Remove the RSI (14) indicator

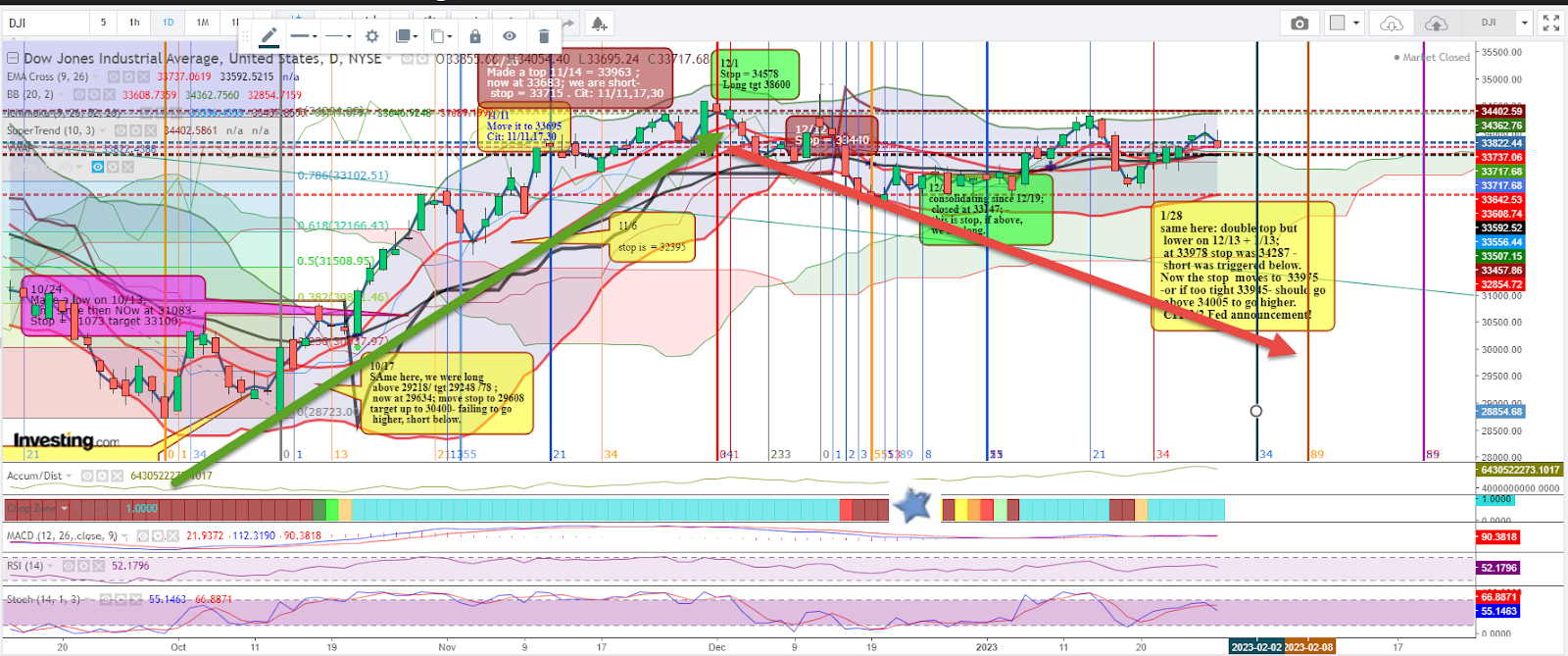click(x=99, y=566)
